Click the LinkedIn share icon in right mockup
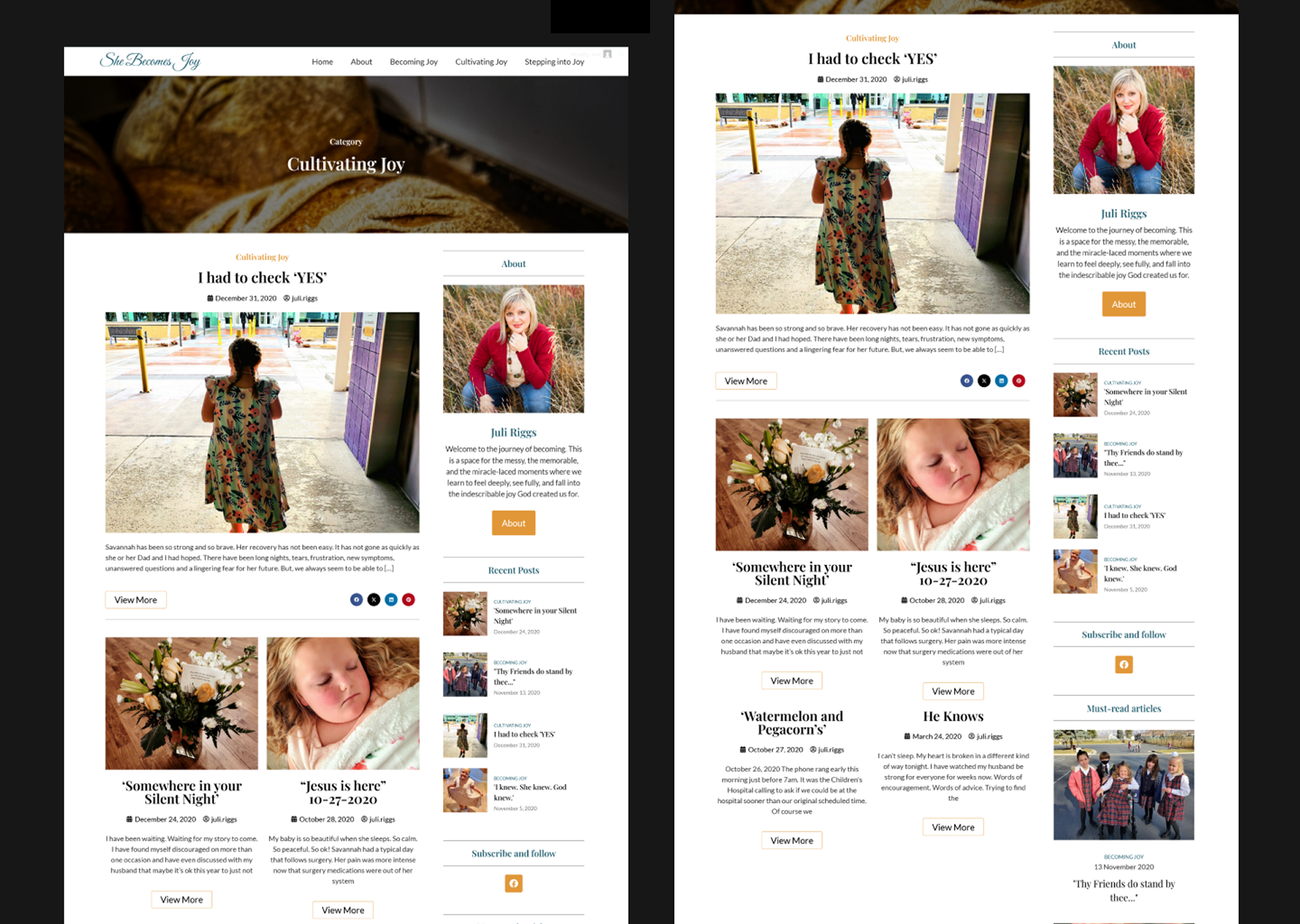The image size is (1300, 924). (x=1001, y=381)
